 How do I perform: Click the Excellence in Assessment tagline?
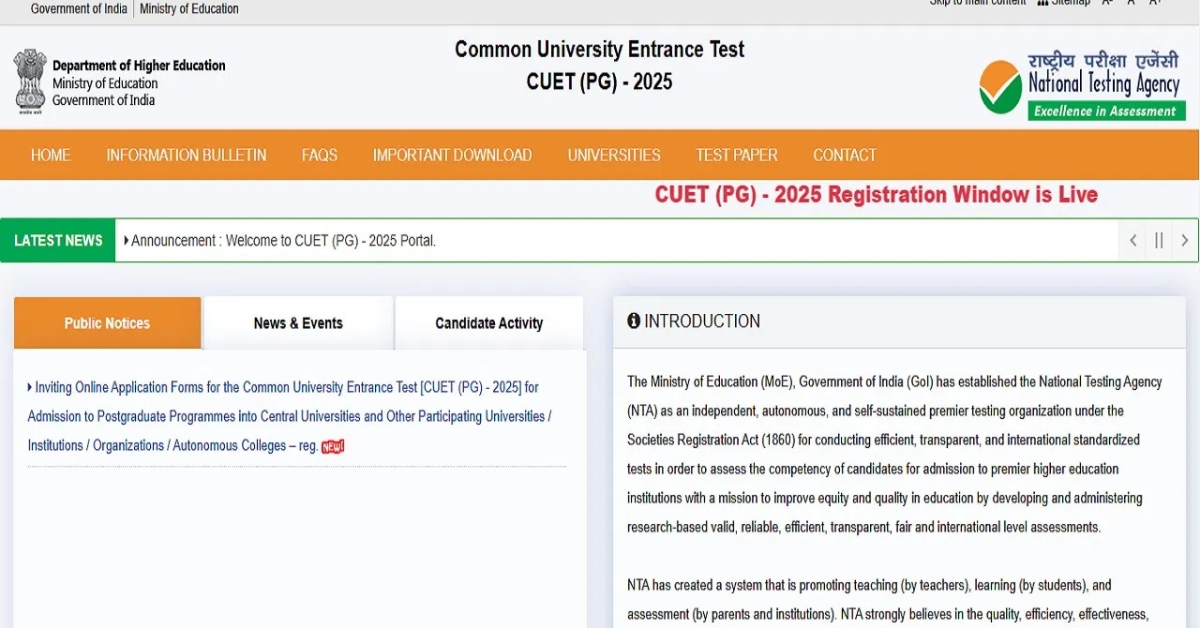1106,111
